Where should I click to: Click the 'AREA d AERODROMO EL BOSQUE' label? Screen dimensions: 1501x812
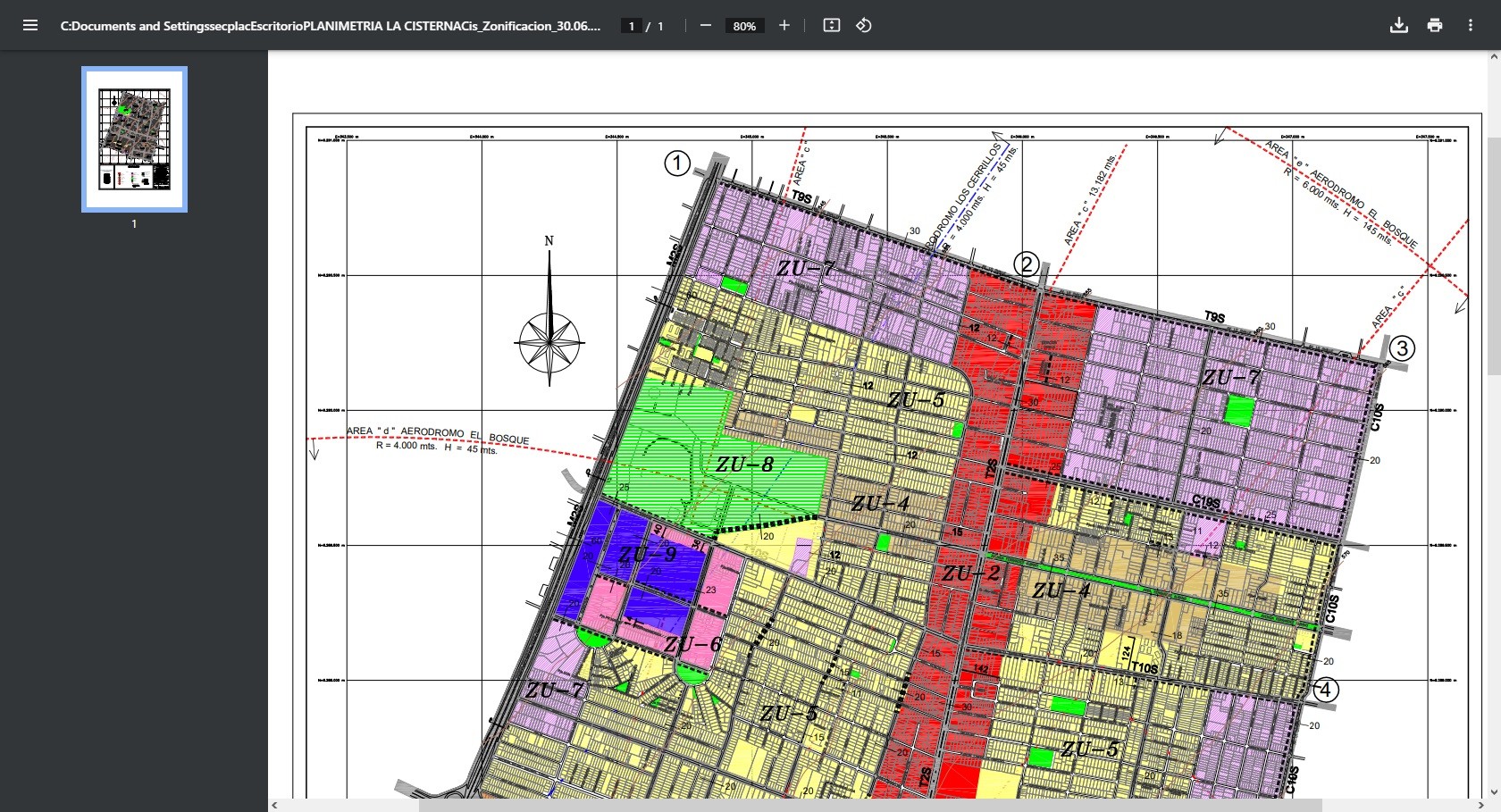coord(438,434)
